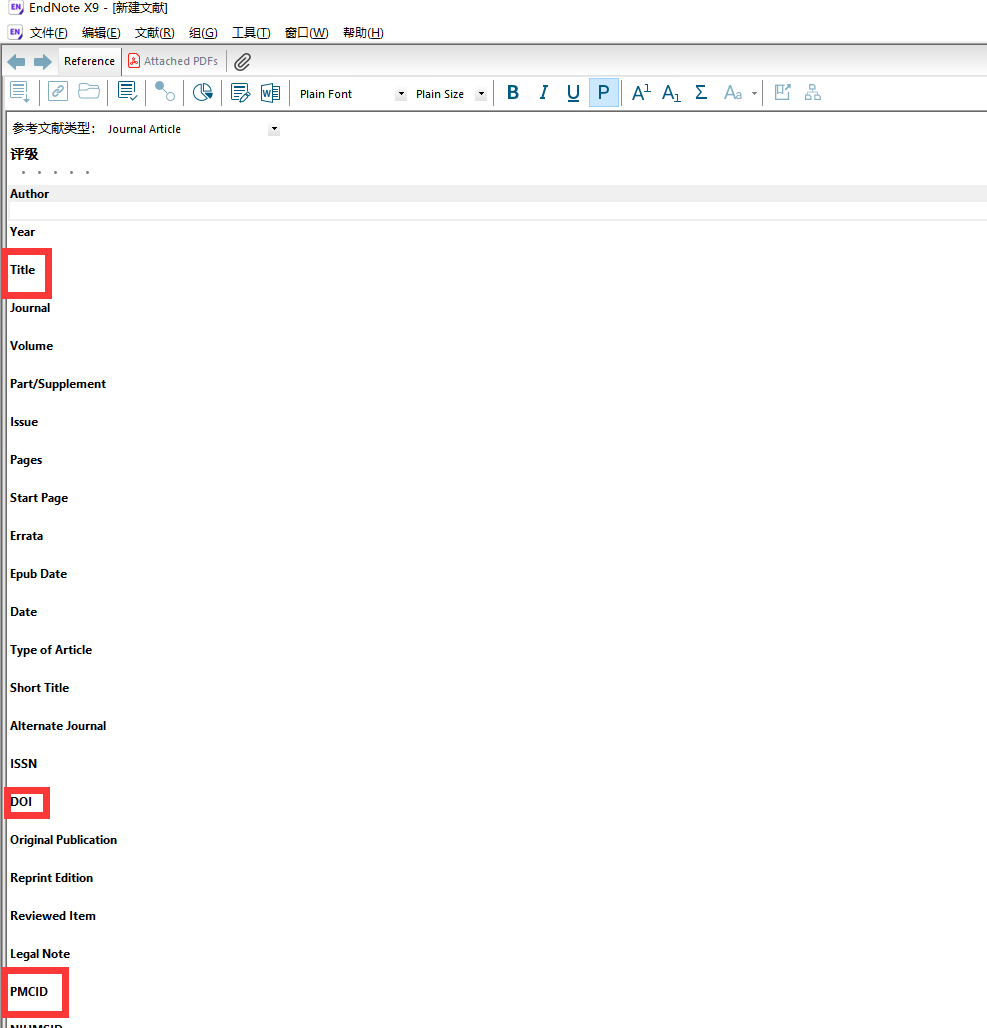Screen dimensions: 987x1028
Task: Select the Errata field label
Action: pos(26,536)
